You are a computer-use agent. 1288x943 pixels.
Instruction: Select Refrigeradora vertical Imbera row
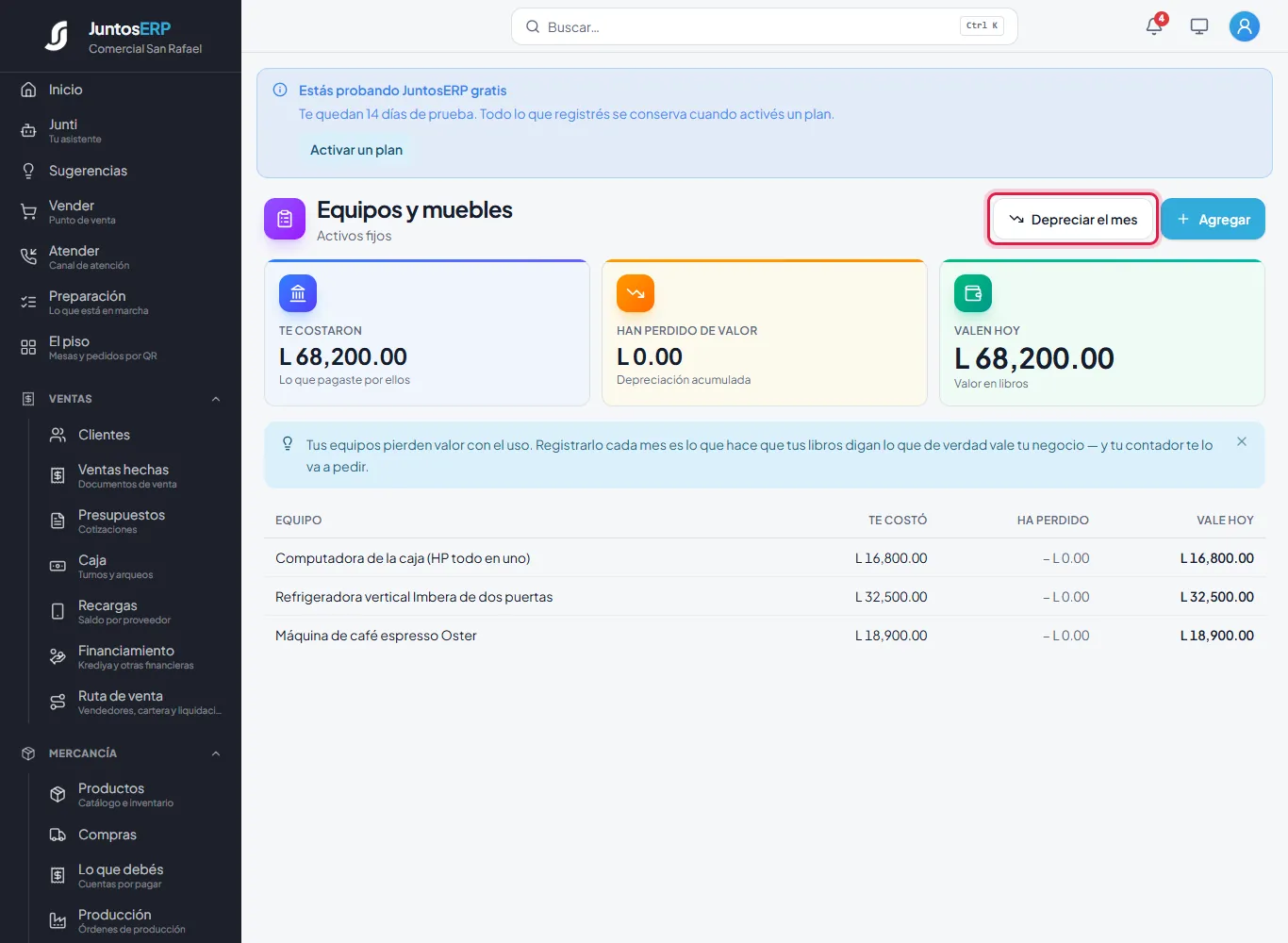coord(765,597)
